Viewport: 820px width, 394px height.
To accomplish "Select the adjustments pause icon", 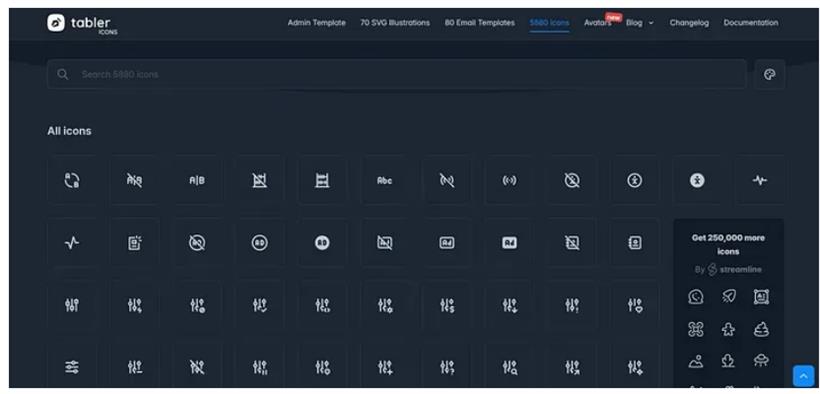I will coord(259,367).
